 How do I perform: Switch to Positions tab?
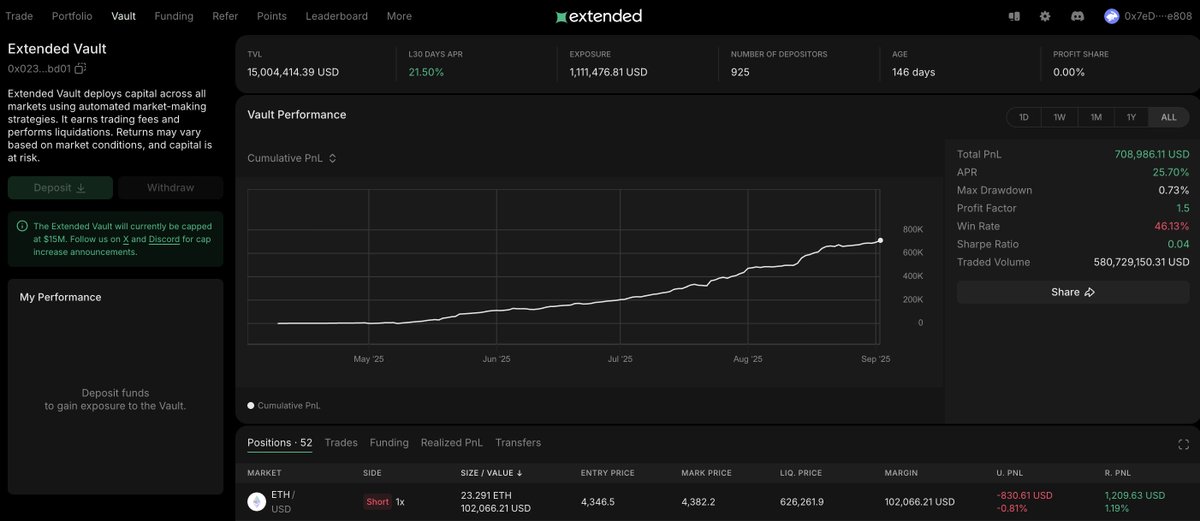click(280, 442)
